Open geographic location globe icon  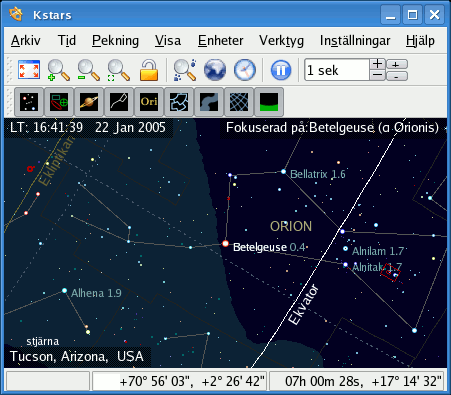coord(215,70)
